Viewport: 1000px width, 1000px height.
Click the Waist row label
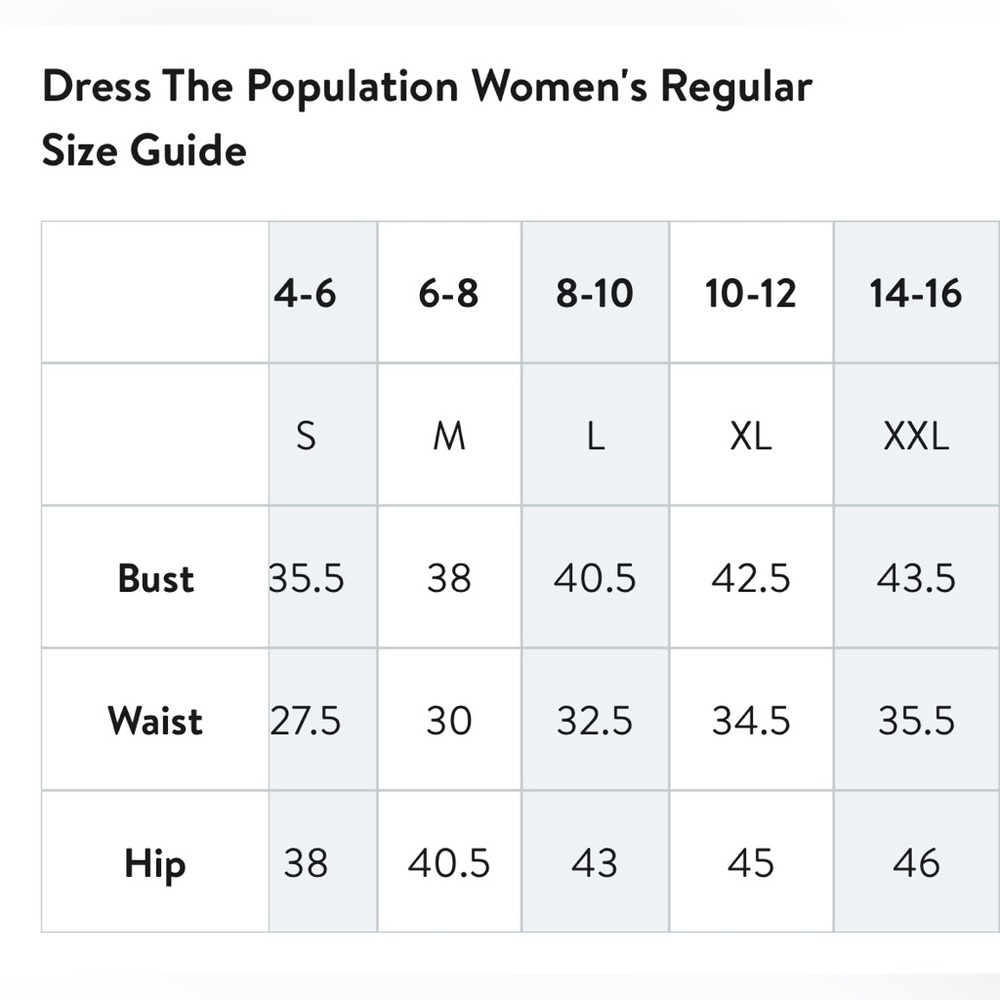tap(156, 720)
